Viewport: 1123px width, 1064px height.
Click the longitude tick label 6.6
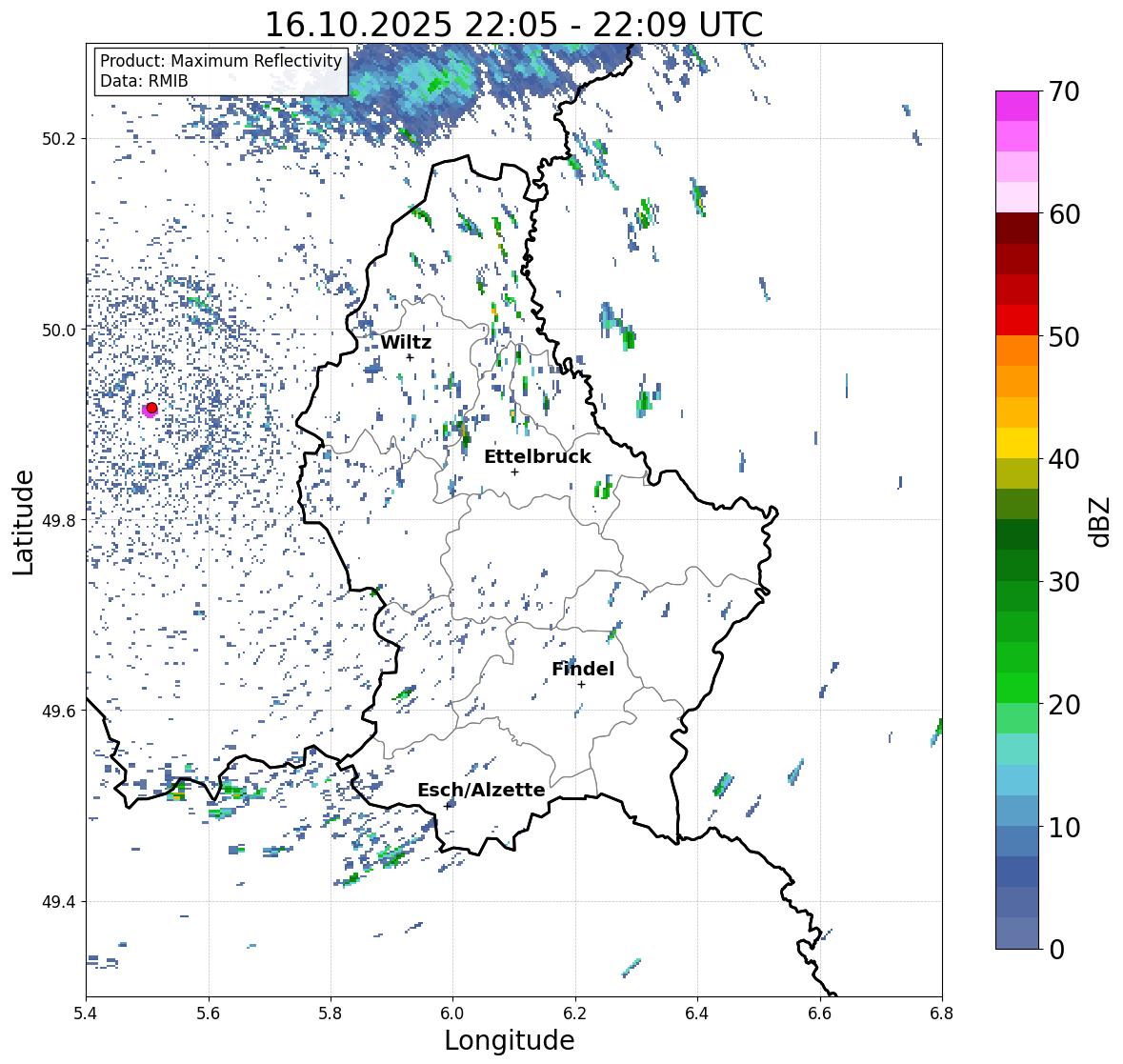pos(820,1014)
